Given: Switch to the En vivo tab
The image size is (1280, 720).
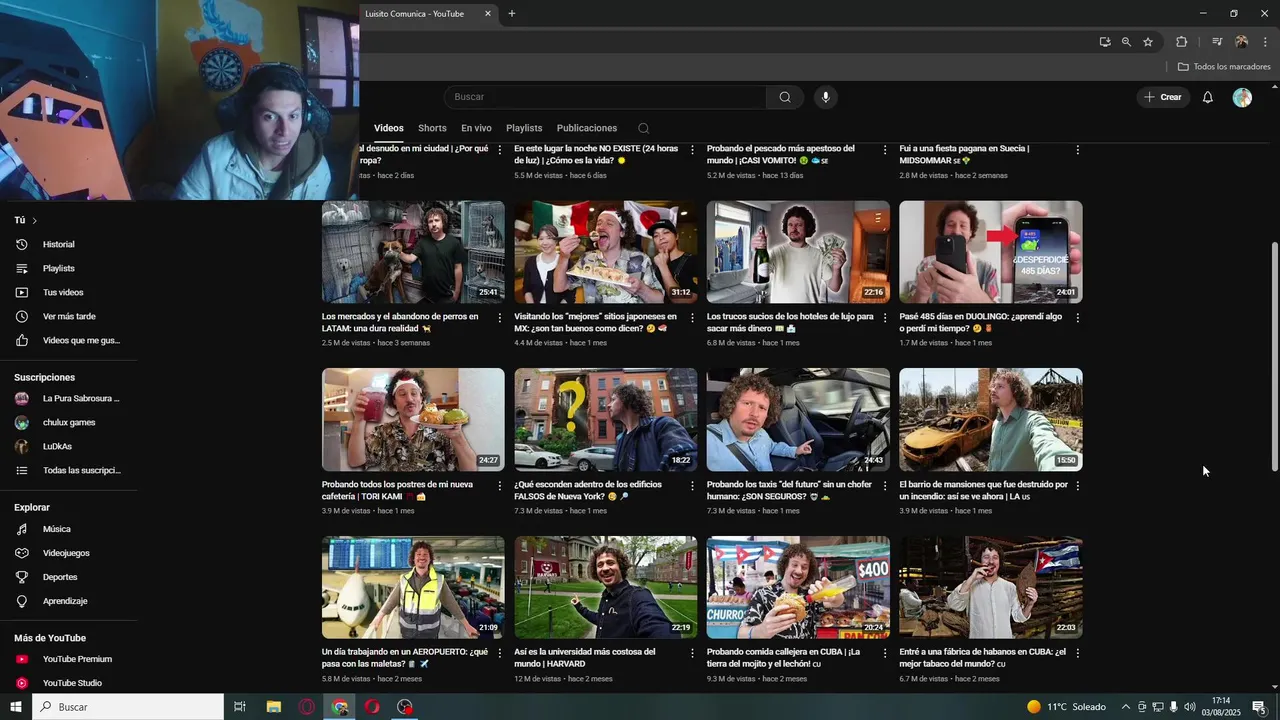Looking at the screenshot, I should pos(476,128).
